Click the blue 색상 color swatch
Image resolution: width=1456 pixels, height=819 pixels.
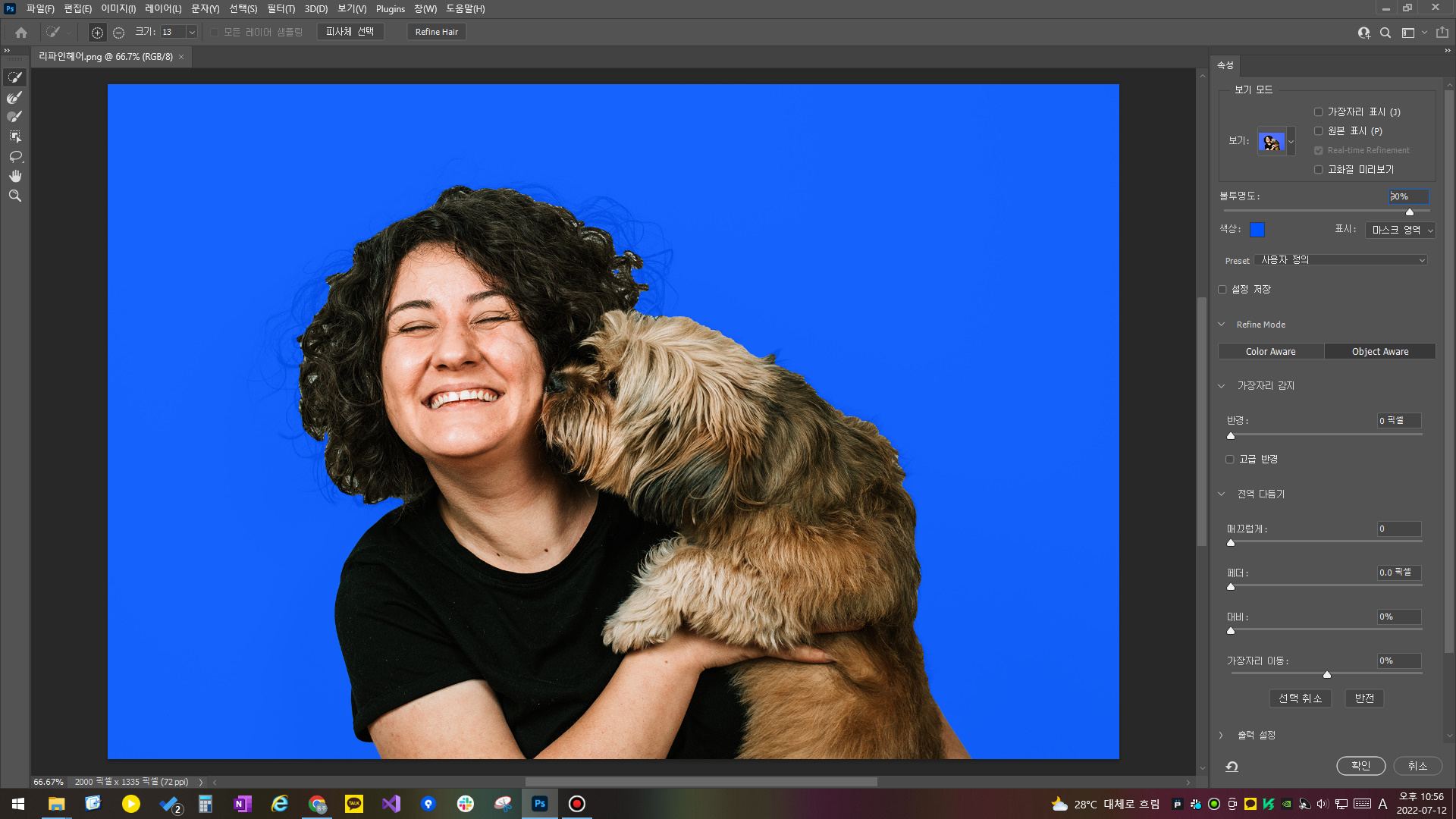tap(1257, 230)
